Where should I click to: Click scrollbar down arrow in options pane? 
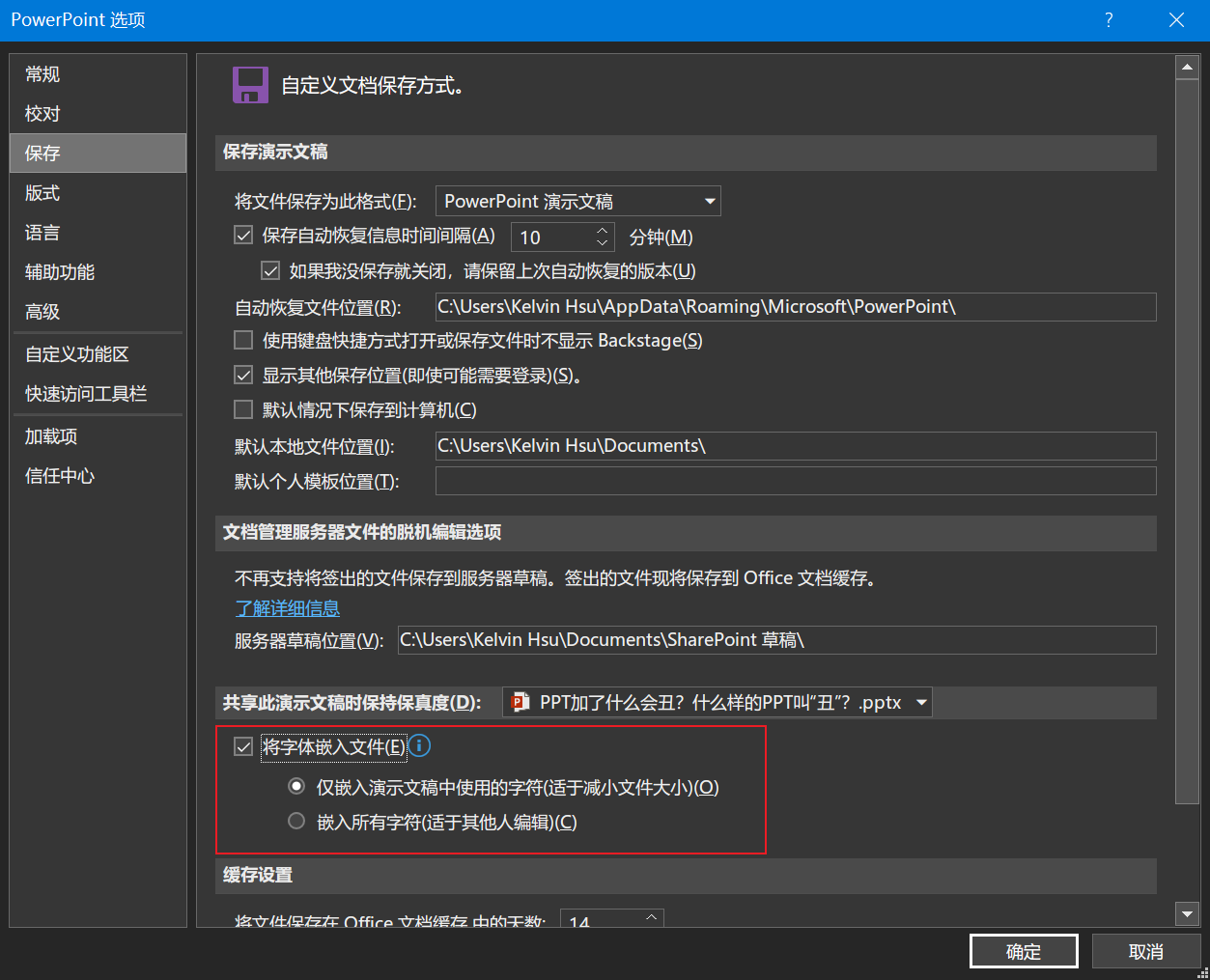(x=1187, y=913)
